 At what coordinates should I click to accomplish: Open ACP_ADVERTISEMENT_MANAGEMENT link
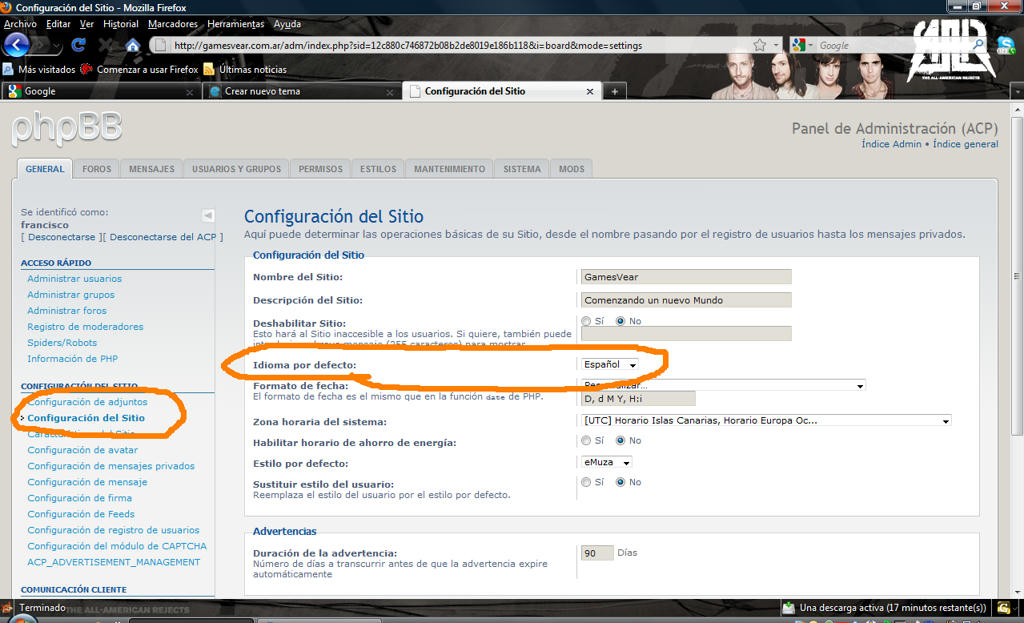[x=114, y=562]
